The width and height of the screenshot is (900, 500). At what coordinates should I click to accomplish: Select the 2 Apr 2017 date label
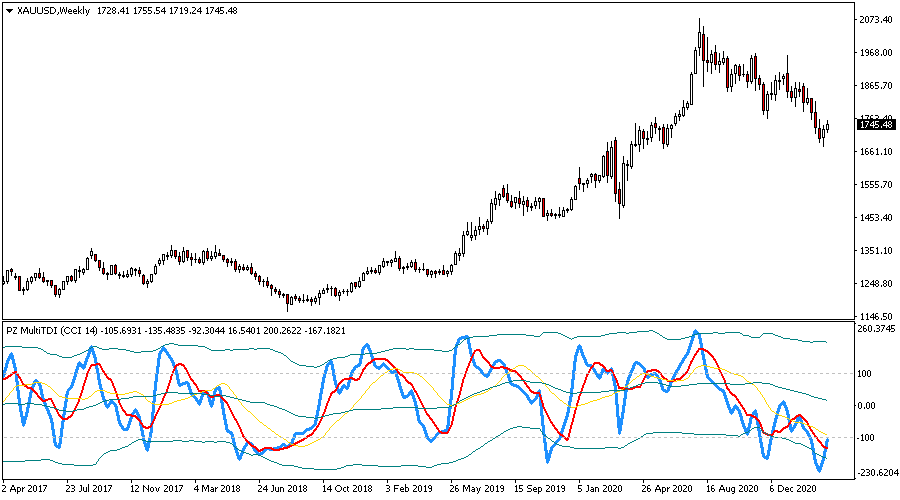(23, 490)
